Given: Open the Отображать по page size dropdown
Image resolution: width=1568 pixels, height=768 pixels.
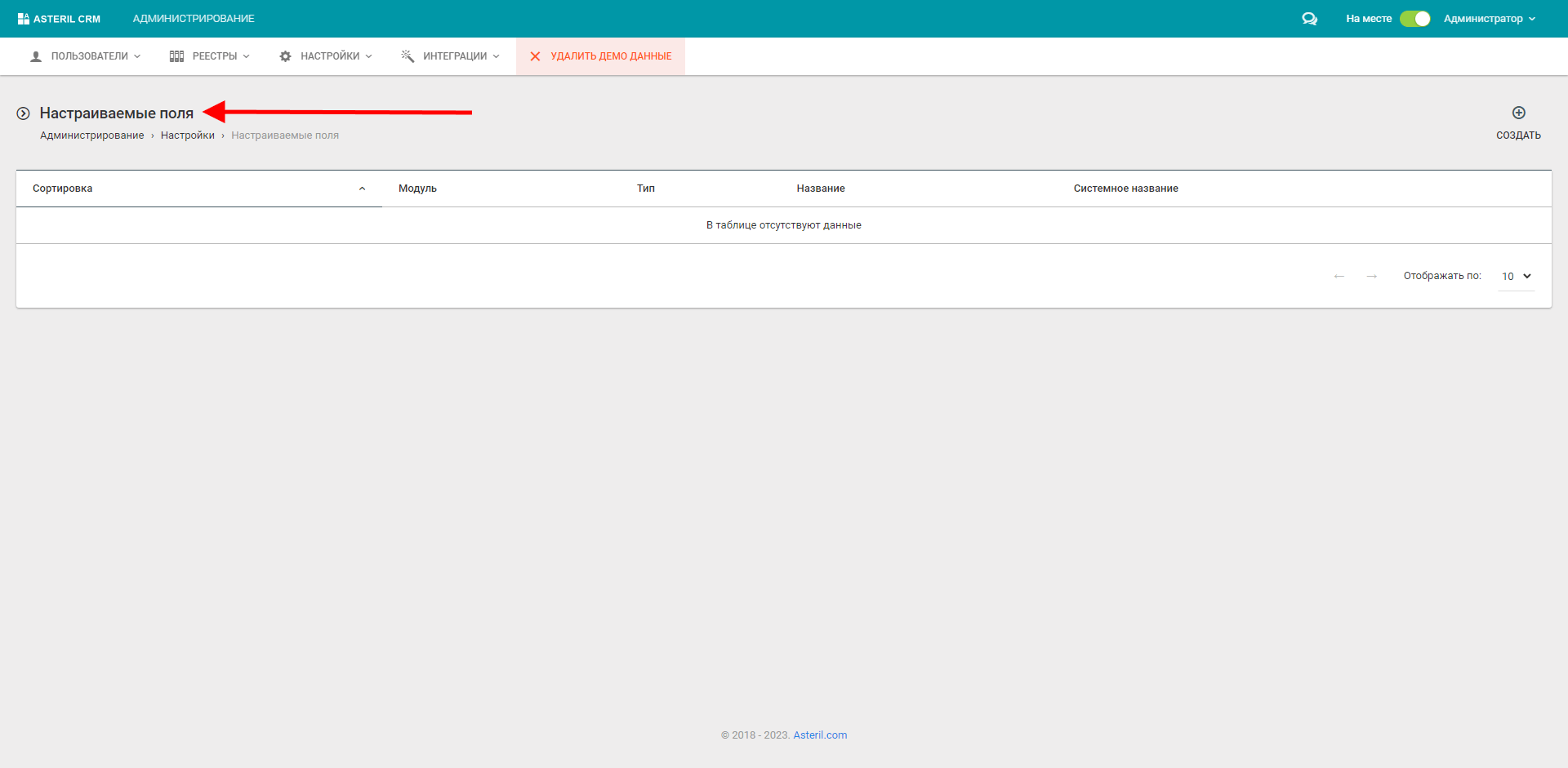Looking at the screenshot, I should (x=1515, y=276).
